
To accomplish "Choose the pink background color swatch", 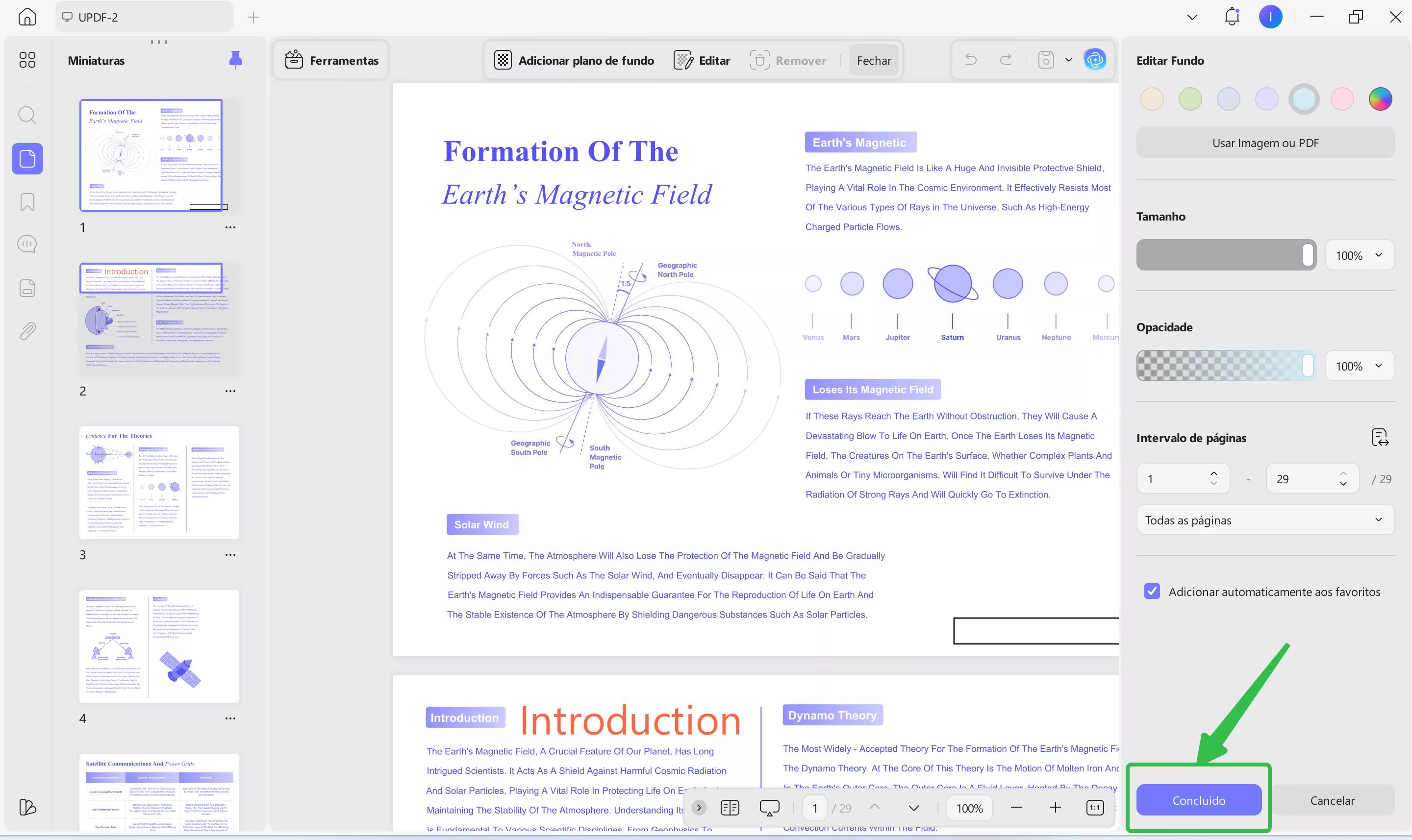I will pyautogui.click(x=1342, y=99).
